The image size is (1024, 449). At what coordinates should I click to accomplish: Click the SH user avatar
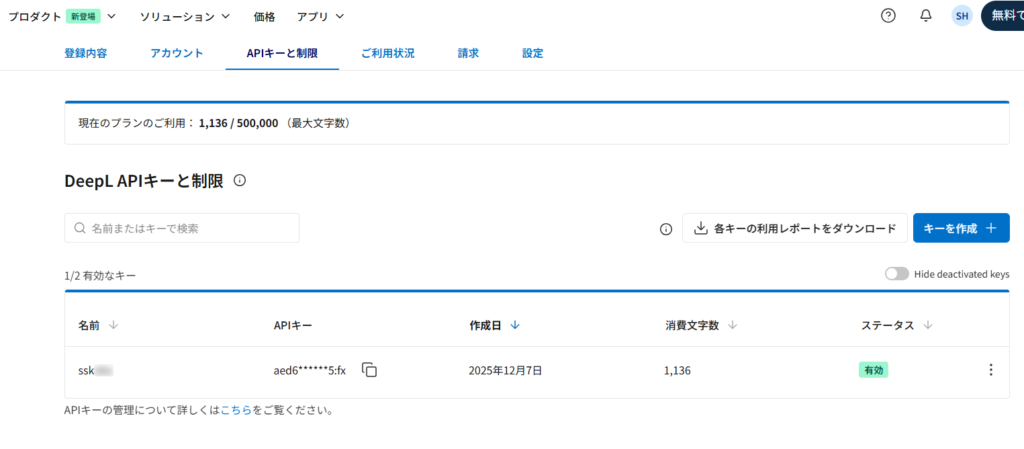(961, 16)
